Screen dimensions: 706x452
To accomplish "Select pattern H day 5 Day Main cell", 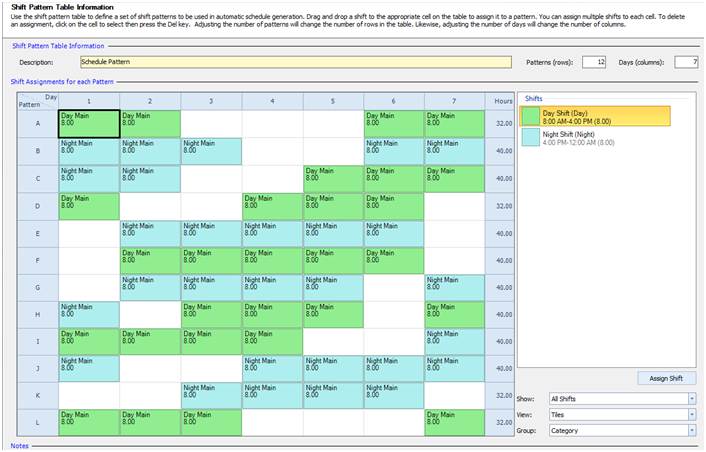I will [333, 315].
